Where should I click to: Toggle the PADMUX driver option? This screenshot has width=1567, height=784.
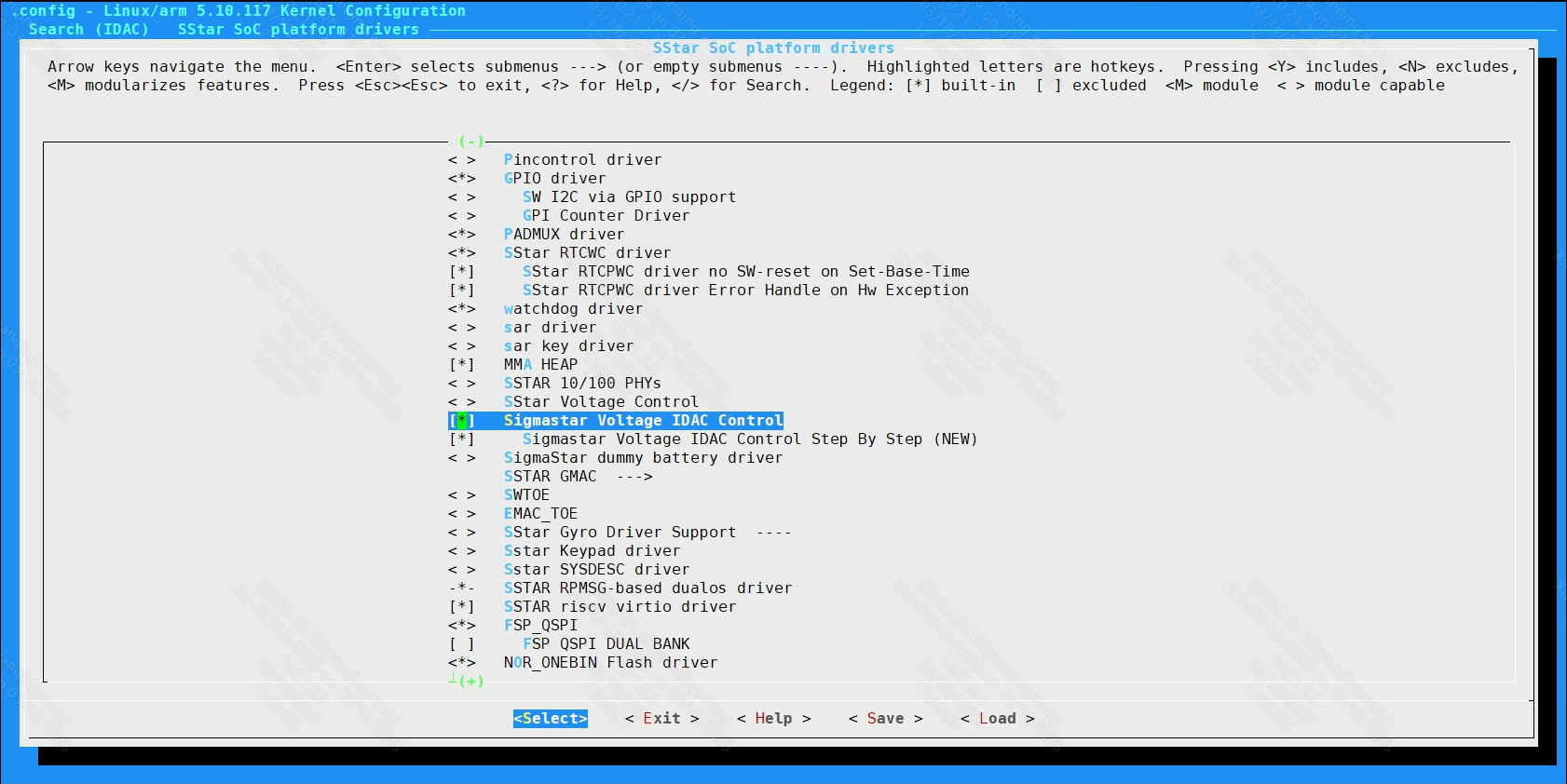462,235
